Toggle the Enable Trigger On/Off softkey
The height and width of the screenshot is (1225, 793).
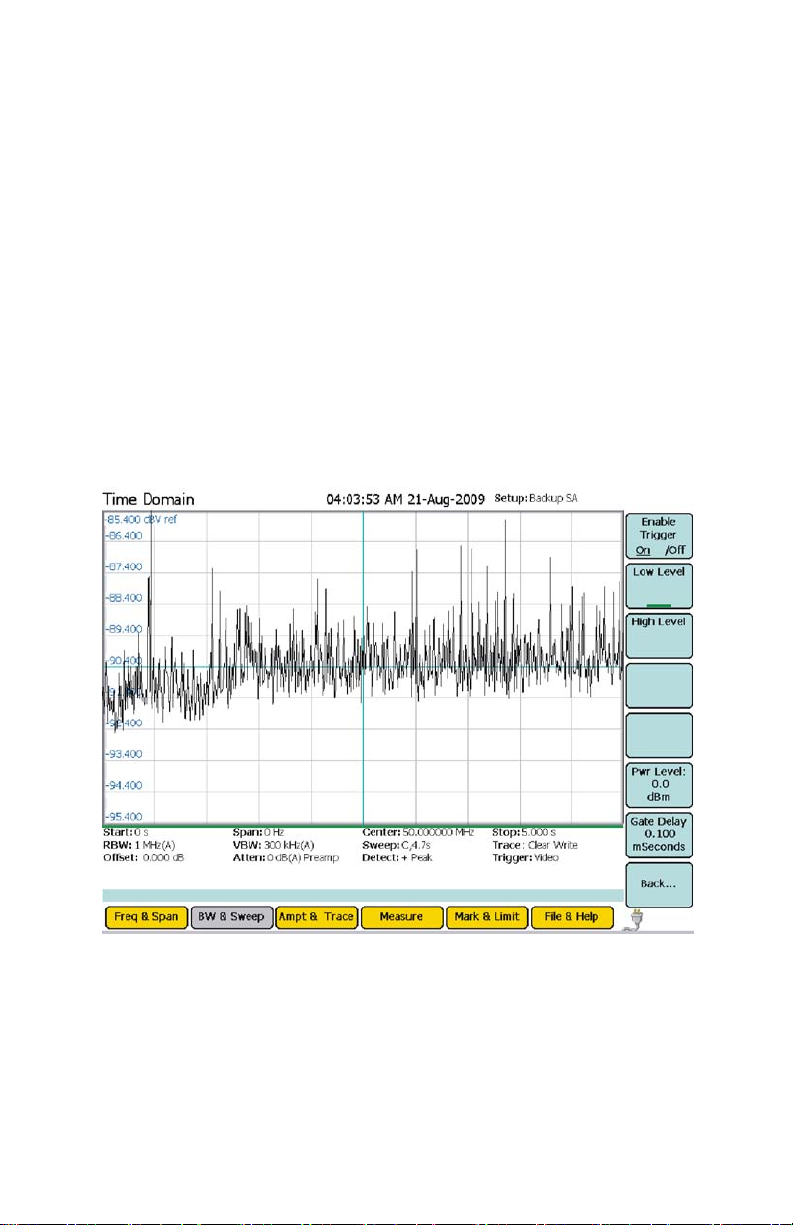[x=658, y=537]
